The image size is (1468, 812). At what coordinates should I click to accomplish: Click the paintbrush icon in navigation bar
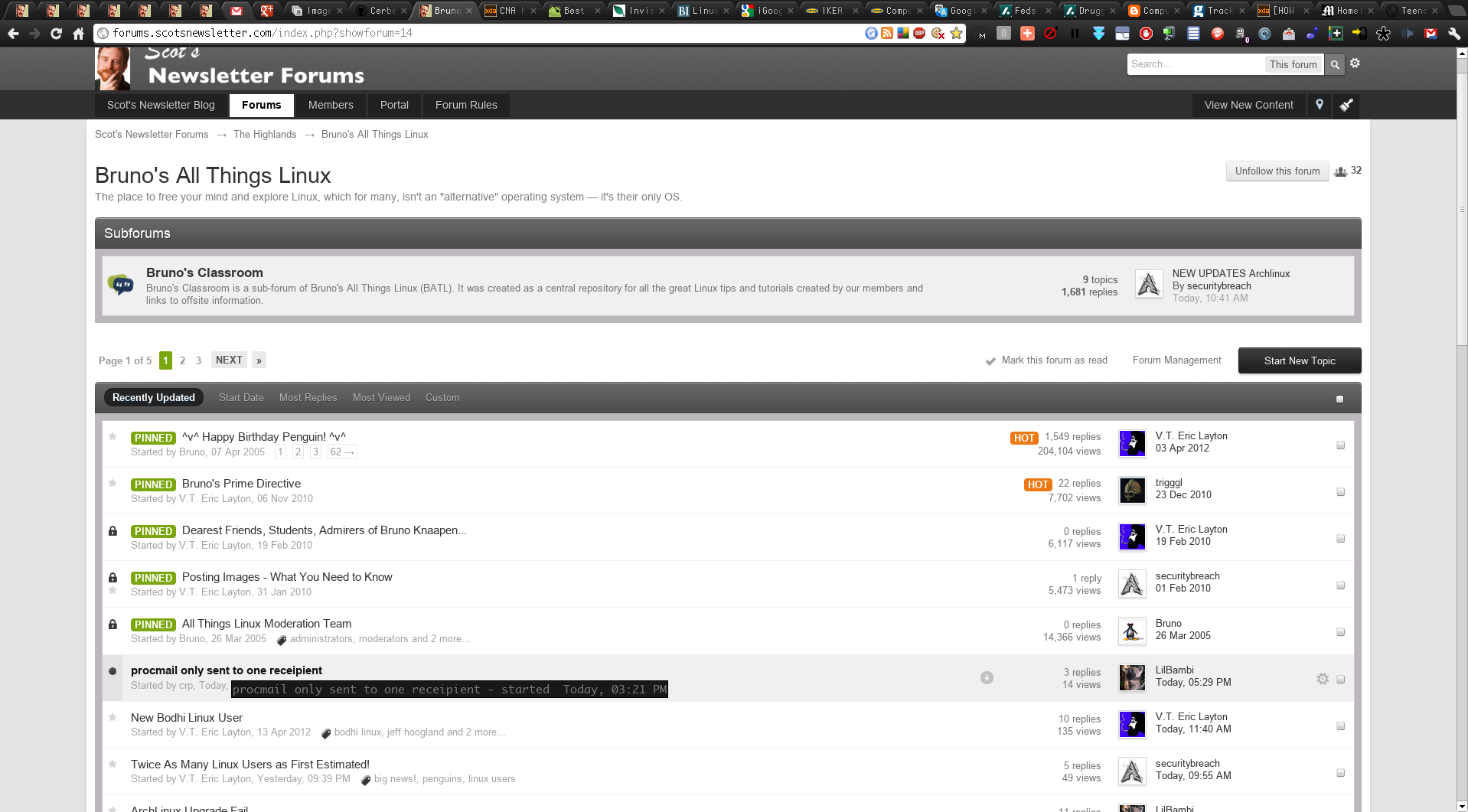coord(1346,105)
